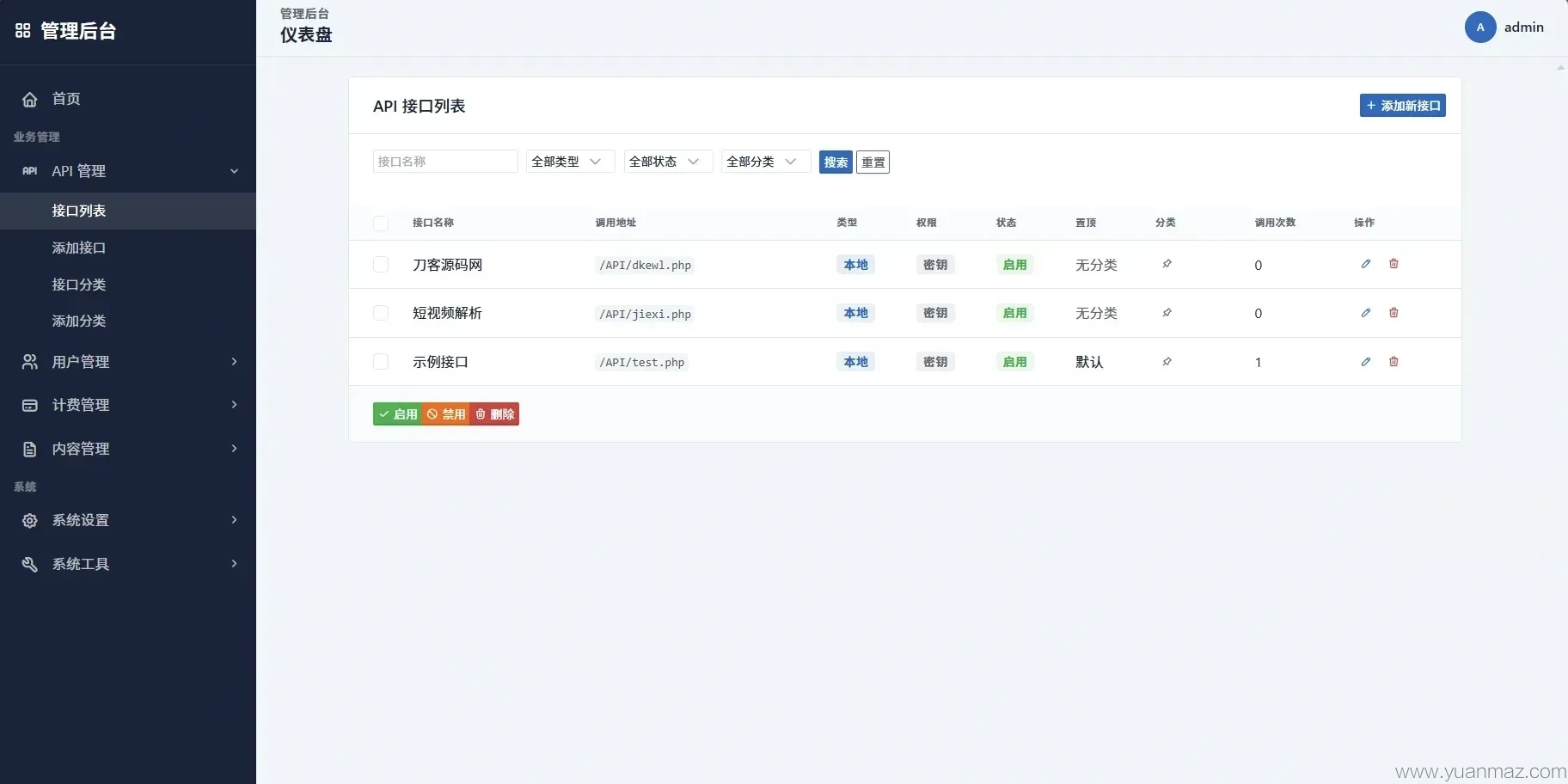Click the API icon in sidebar
Viewport: 1568px width, 784px height.
coord(29,171)
